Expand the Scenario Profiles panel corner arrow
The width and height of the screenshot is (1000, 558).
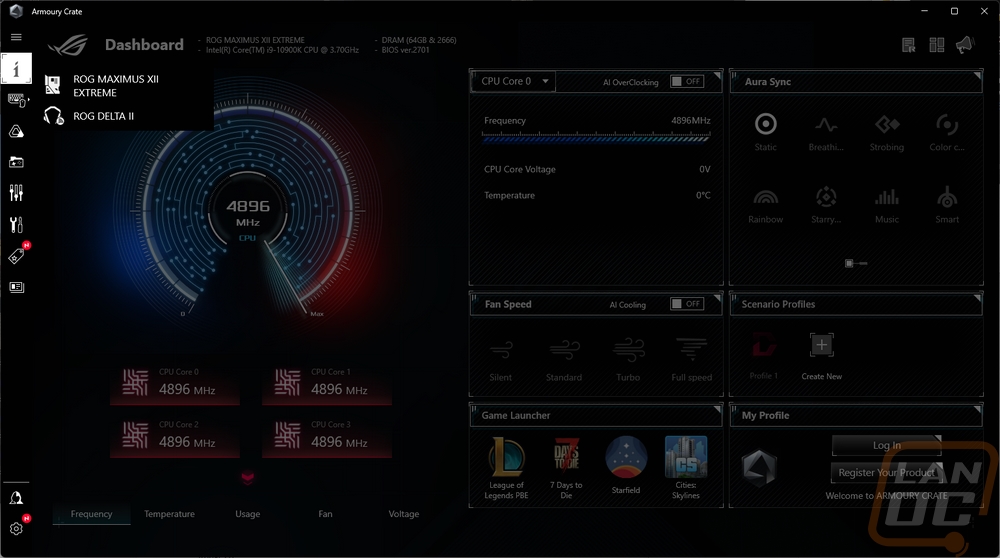[977, 298]
